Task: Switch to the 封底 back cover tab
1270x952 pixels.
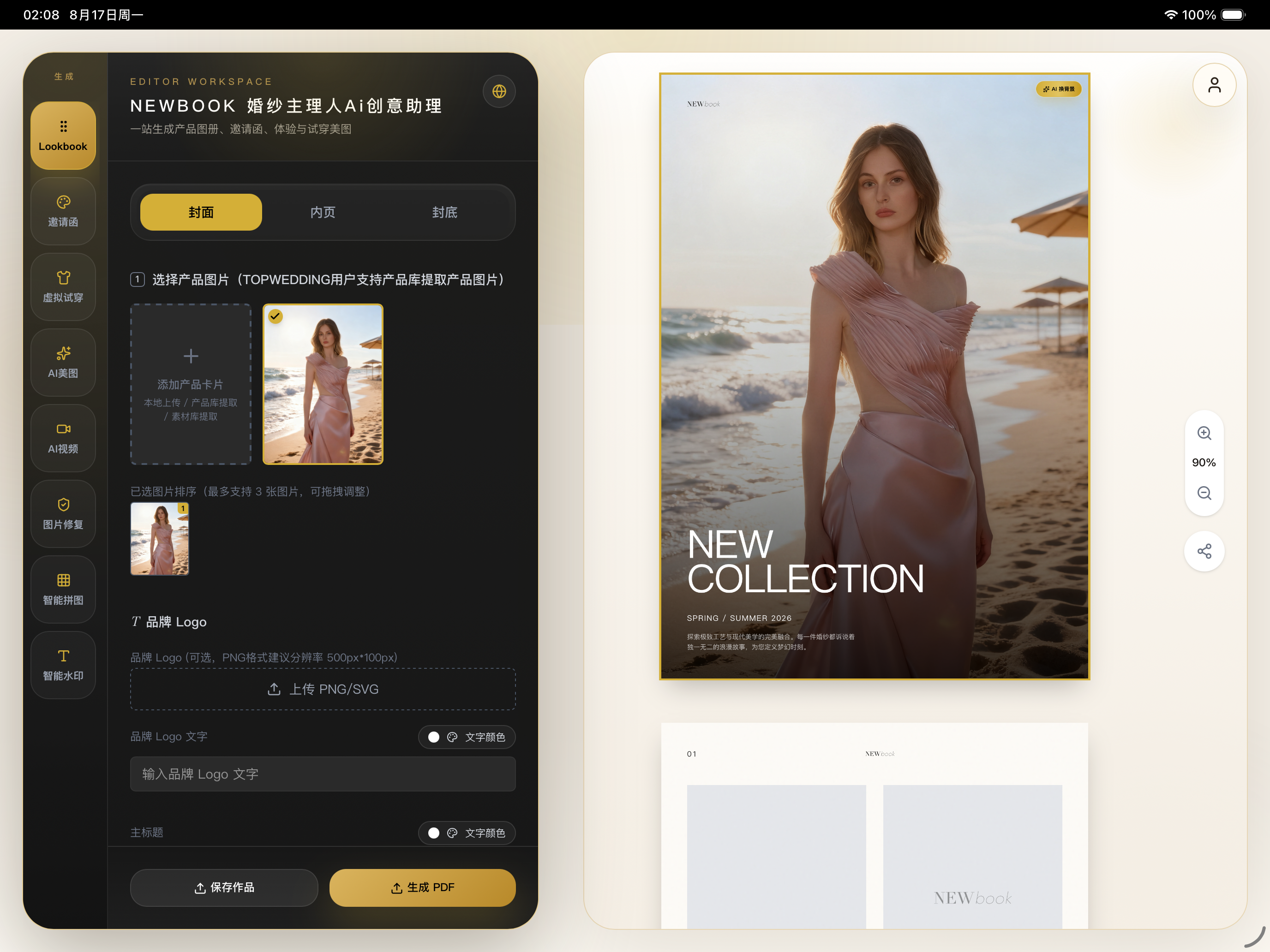Action: (x=444, y=212)
